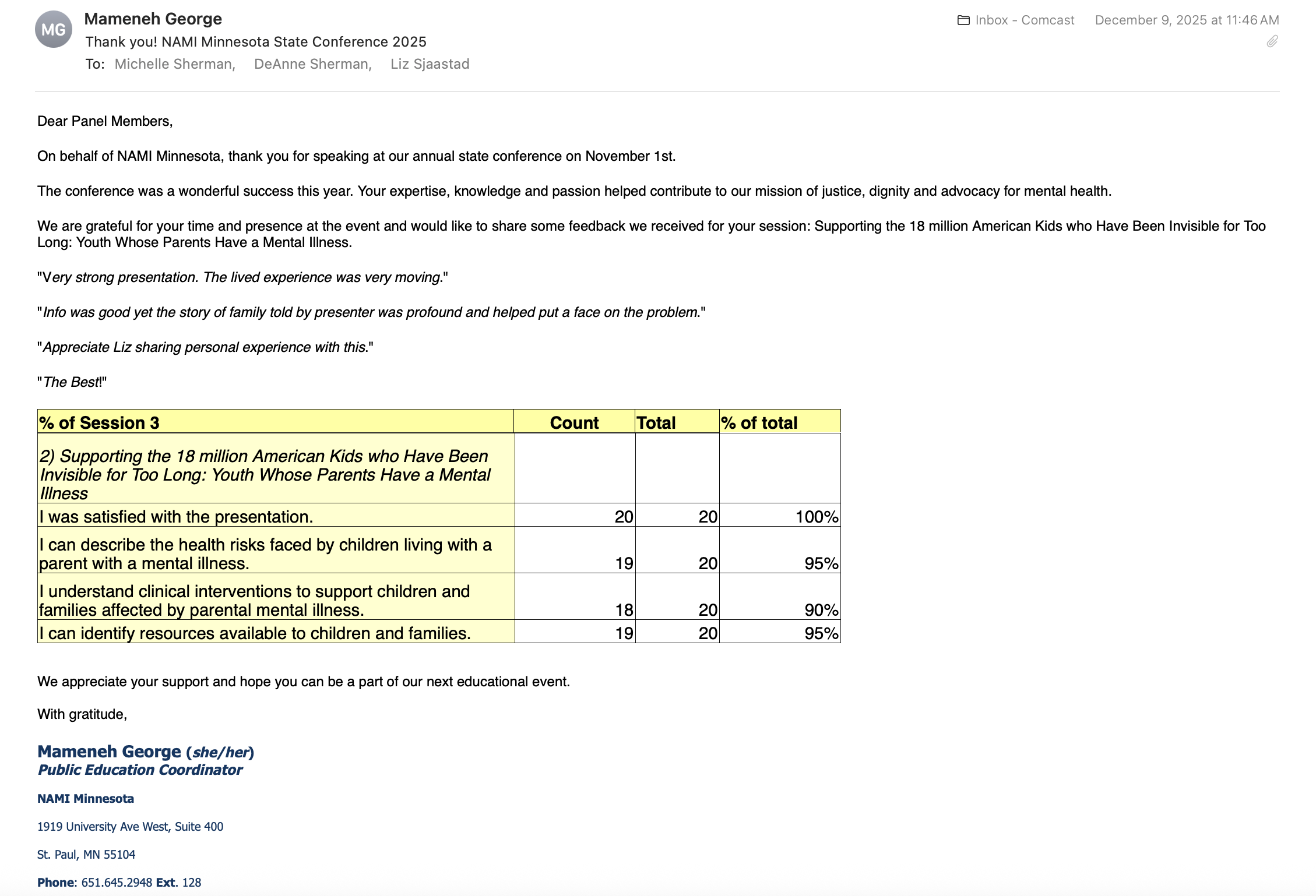Click sender name Mameneh George in header

pos(153,19)
